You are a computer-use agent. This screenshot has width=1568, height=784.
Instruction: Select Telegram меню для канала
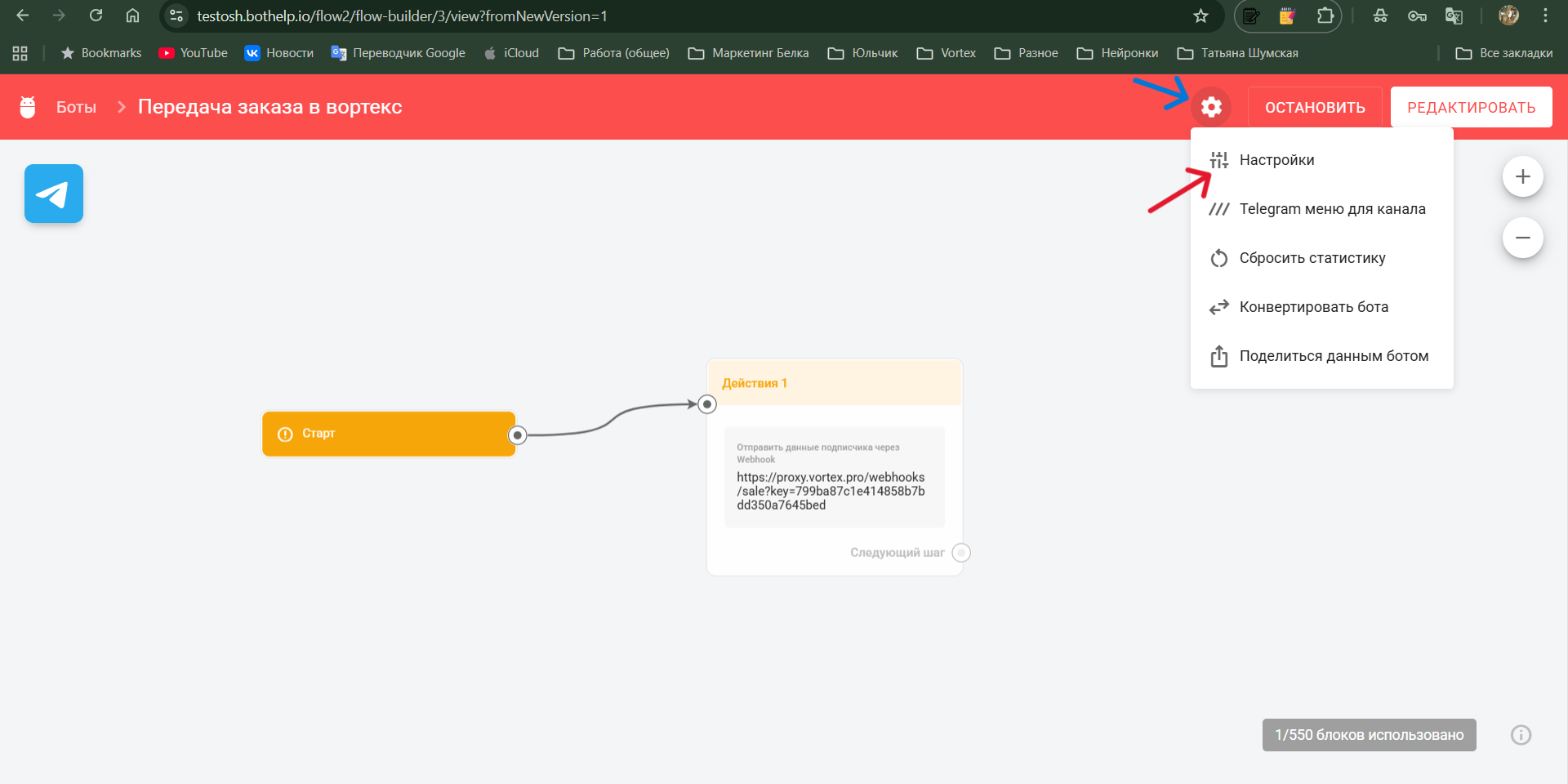pyautogui.click(x=1331, y=209)
